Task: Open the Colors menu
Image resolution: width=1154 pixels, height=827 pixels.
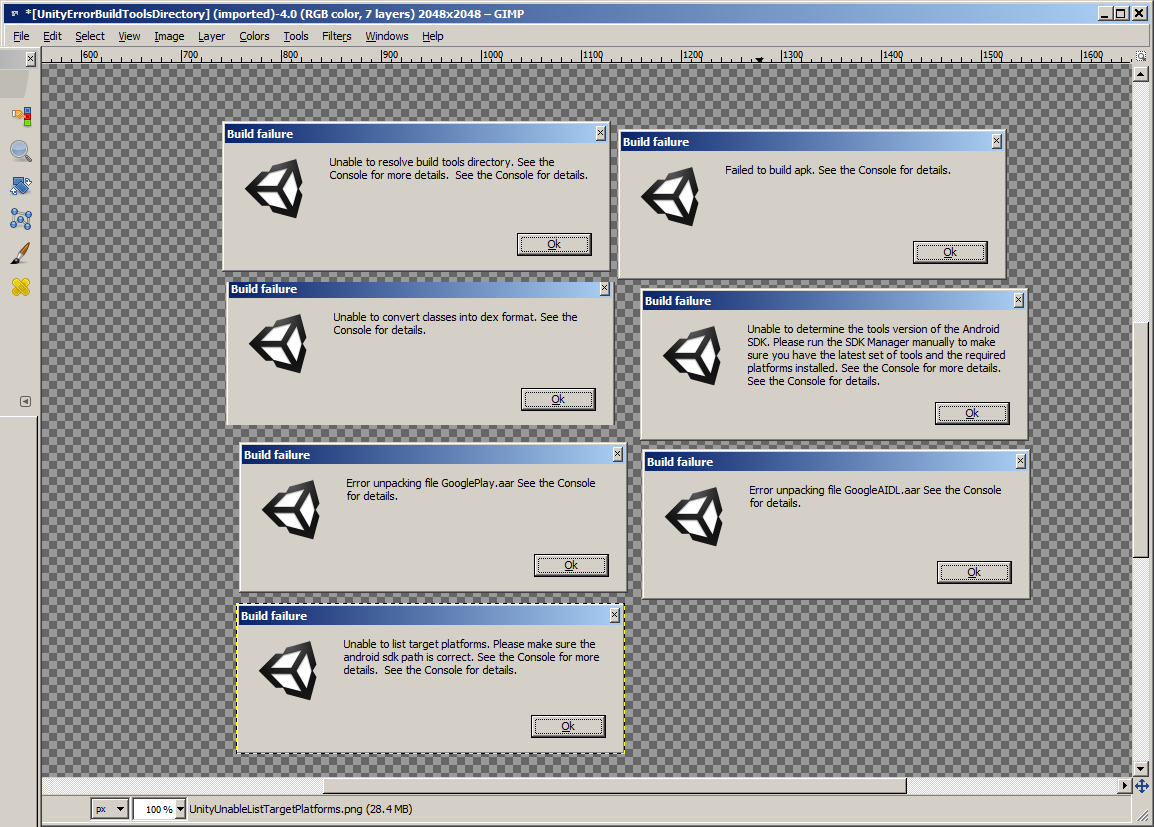Action: 254,36
